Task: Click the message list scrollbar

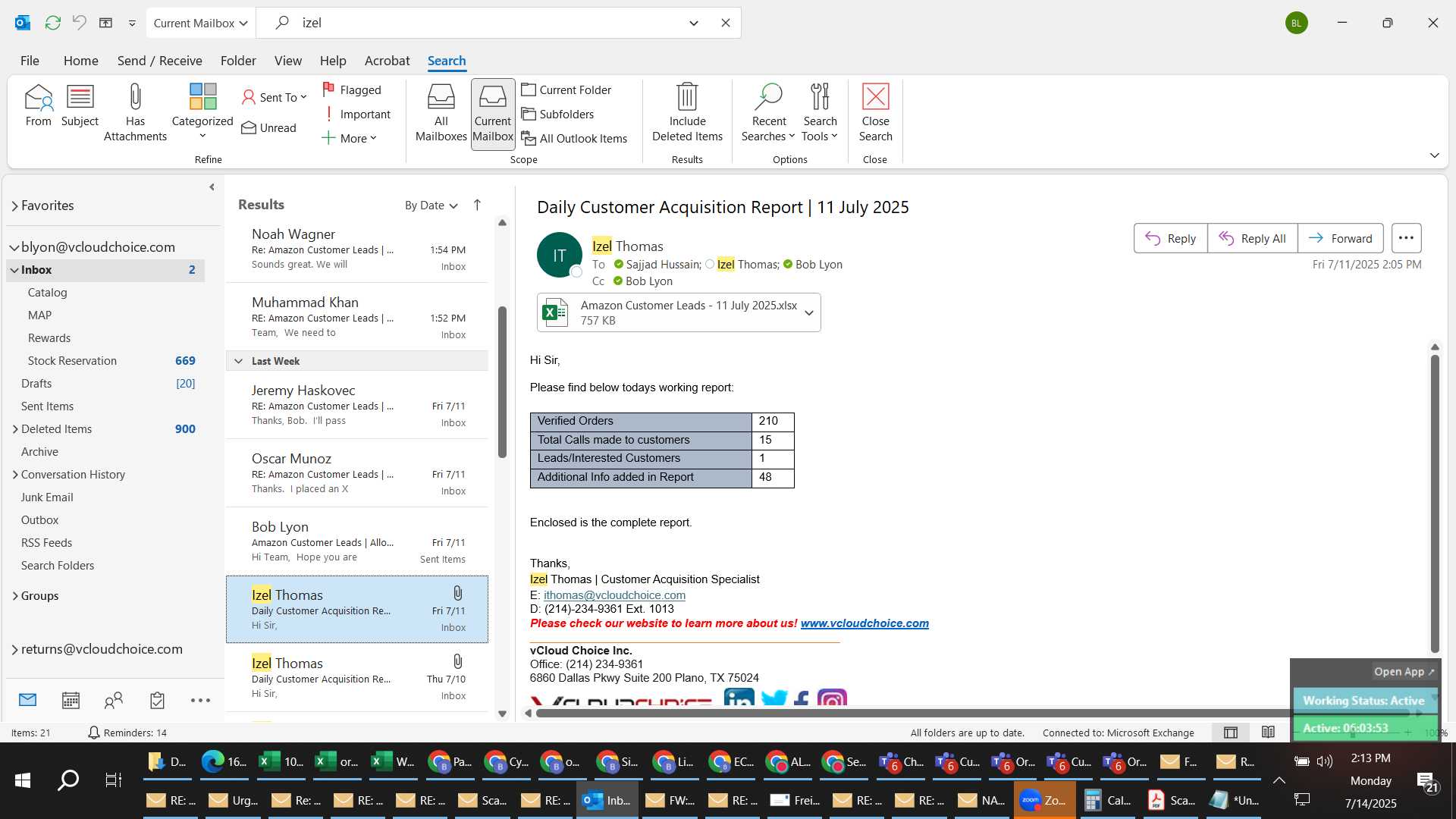Action: tap(502, 383)
